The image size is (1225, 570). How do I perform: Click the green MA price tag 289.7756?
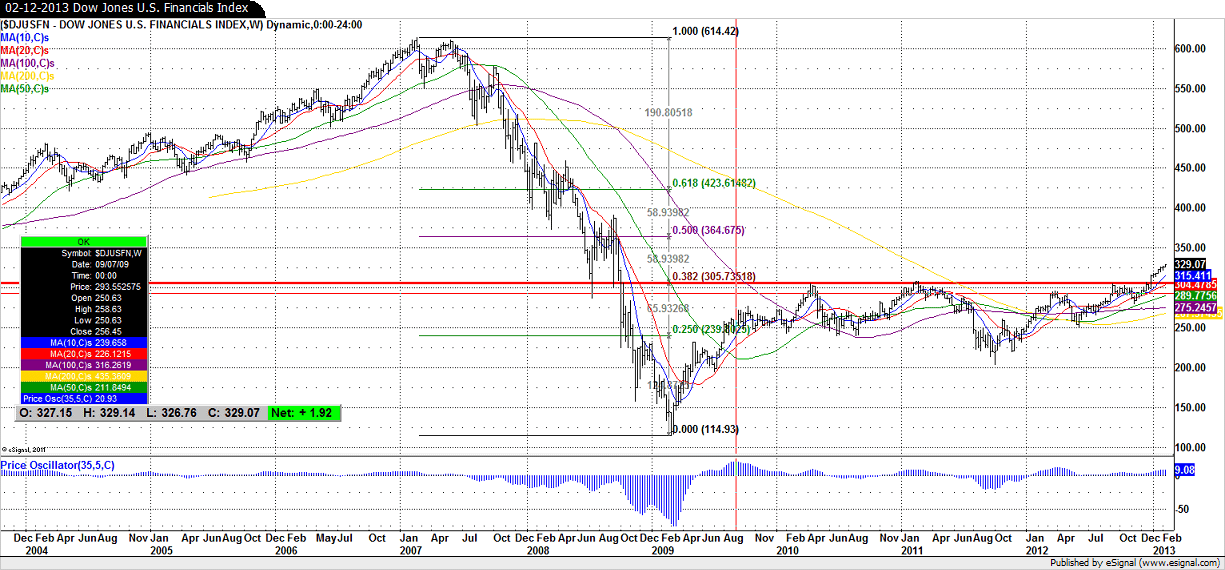click(1195, 297)
